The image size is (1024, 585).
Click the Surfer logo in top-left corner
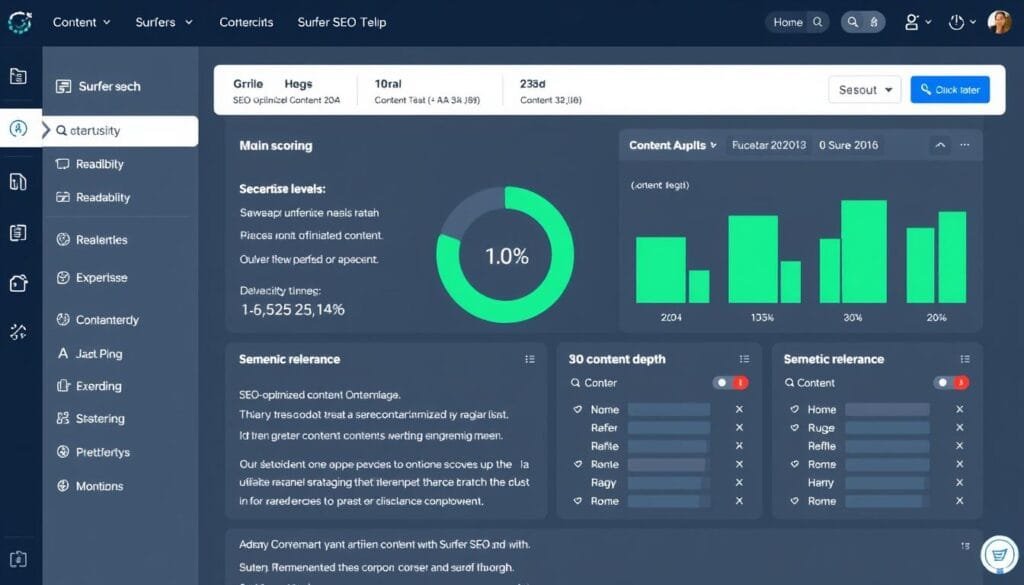point(19,22)
